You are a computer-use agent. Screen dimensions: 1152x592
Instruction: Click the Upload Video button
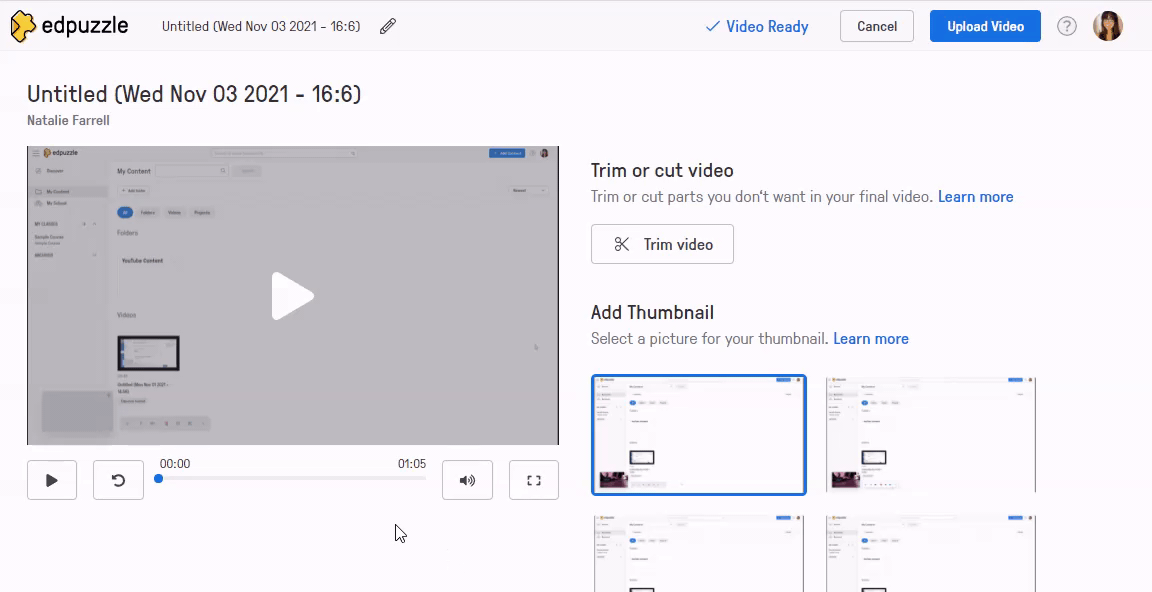coord(985,26)
